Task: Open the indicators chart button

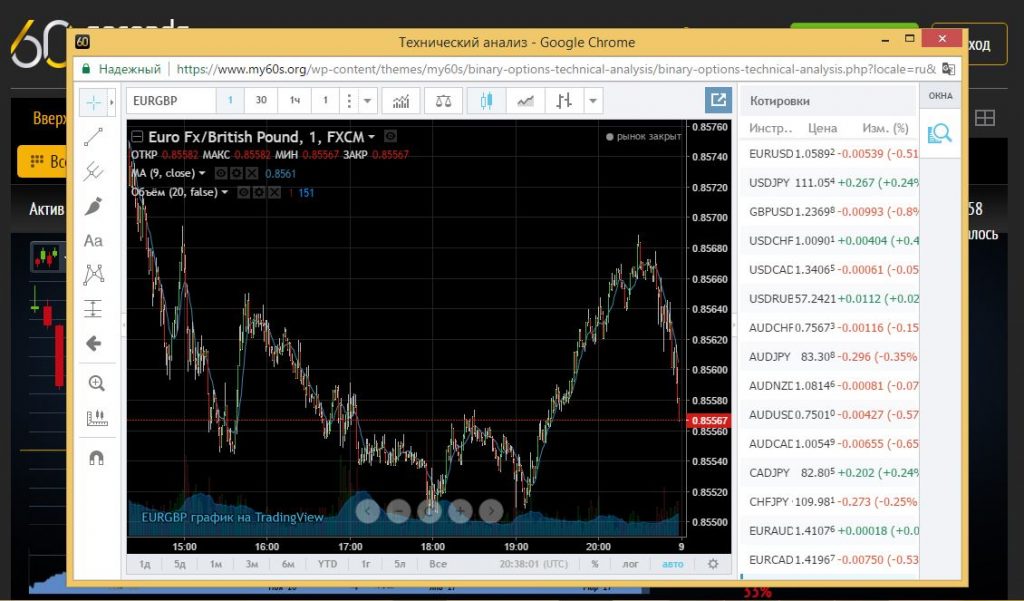Action: pyautogui.click(x=401, y=101)
